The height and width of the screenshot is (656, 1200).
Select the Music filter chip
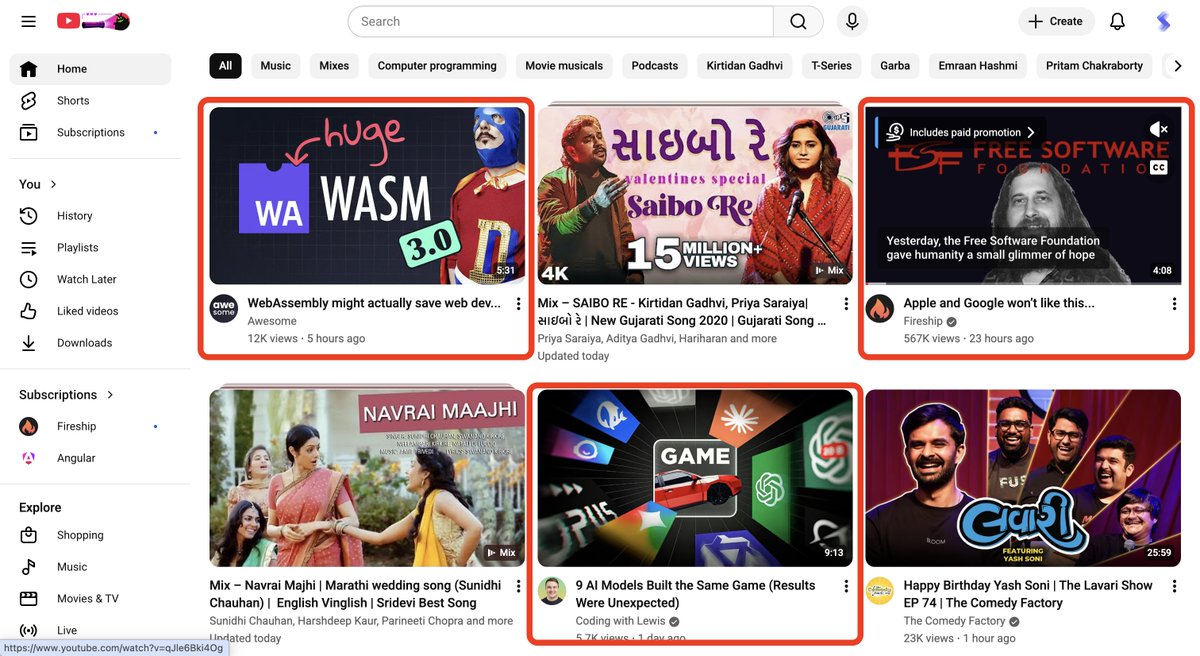point(276,66)
